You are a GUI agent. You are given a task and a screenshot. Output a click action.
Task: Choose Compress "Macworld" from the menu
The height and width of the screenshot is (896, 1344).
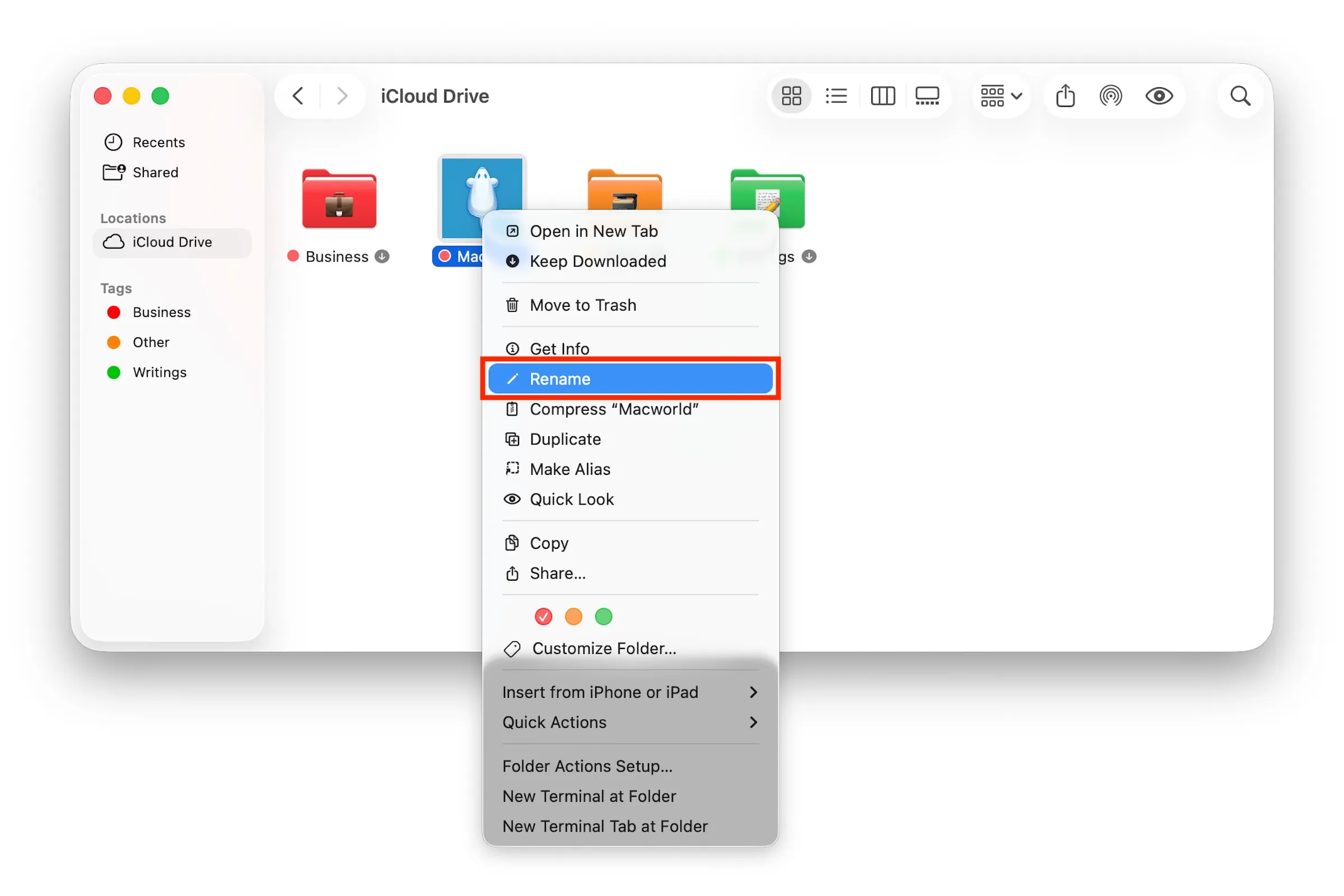(614, 409)
